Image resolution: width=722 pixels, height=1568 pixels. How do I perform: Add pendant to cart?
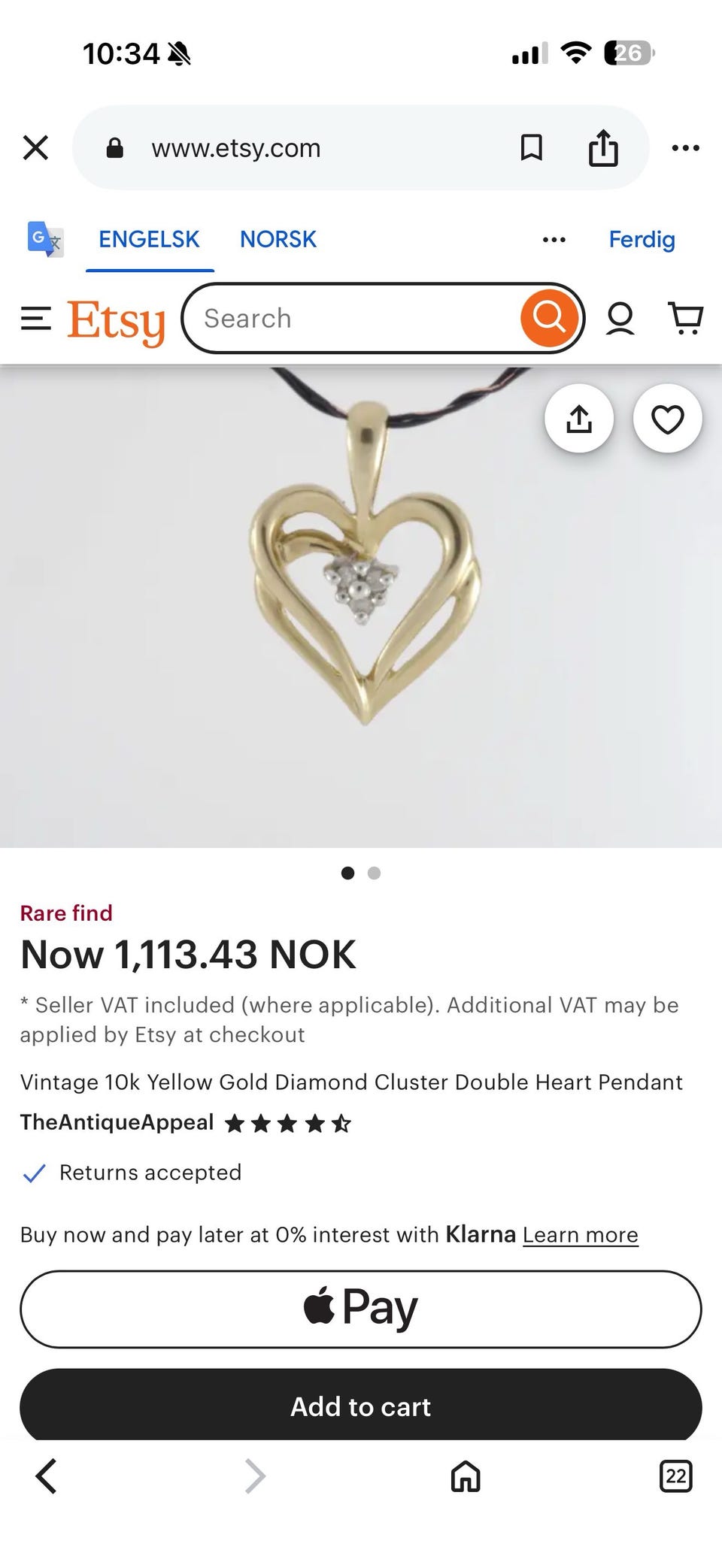[361, 1406]
